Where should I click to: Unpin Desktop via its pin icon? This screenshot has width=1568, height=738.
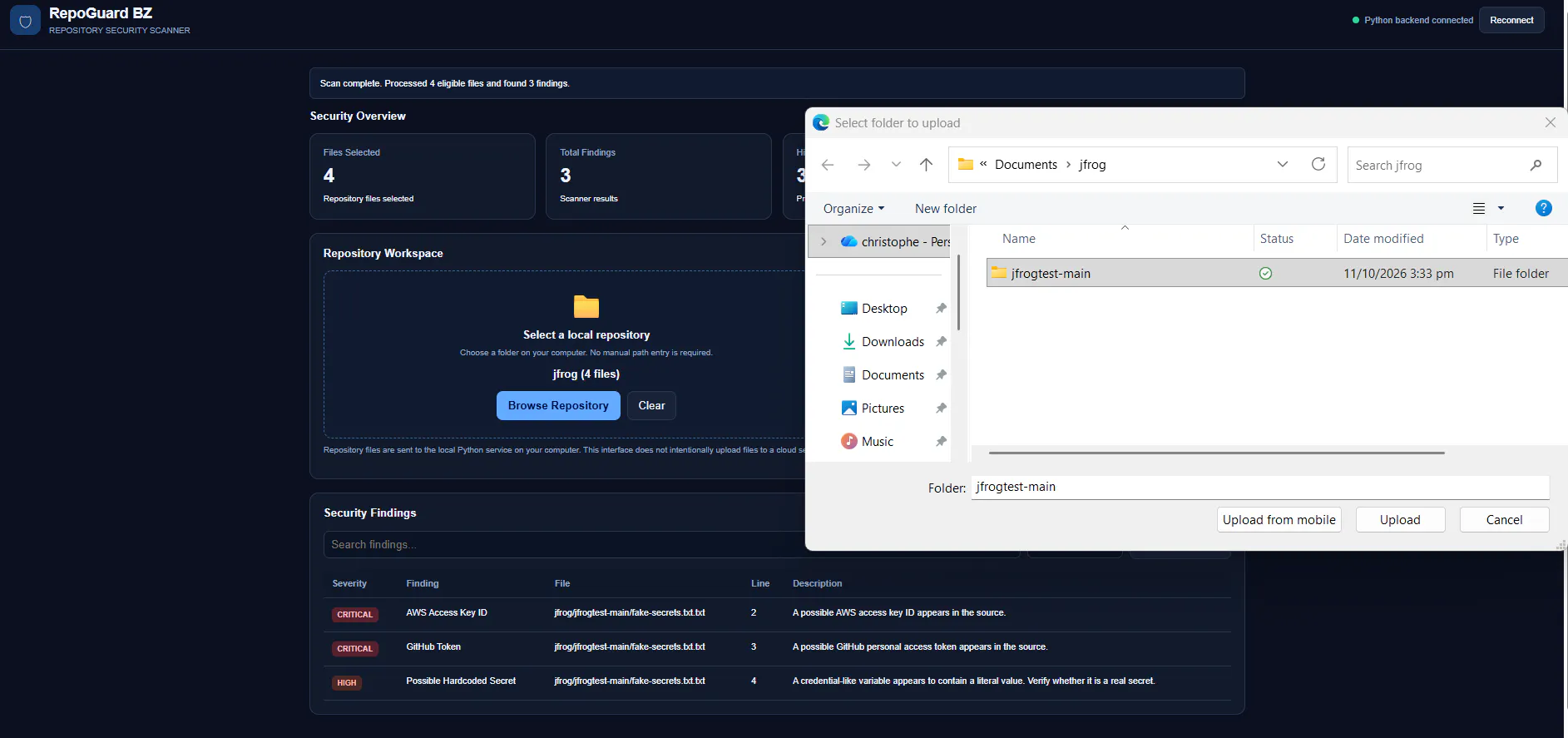941,309
